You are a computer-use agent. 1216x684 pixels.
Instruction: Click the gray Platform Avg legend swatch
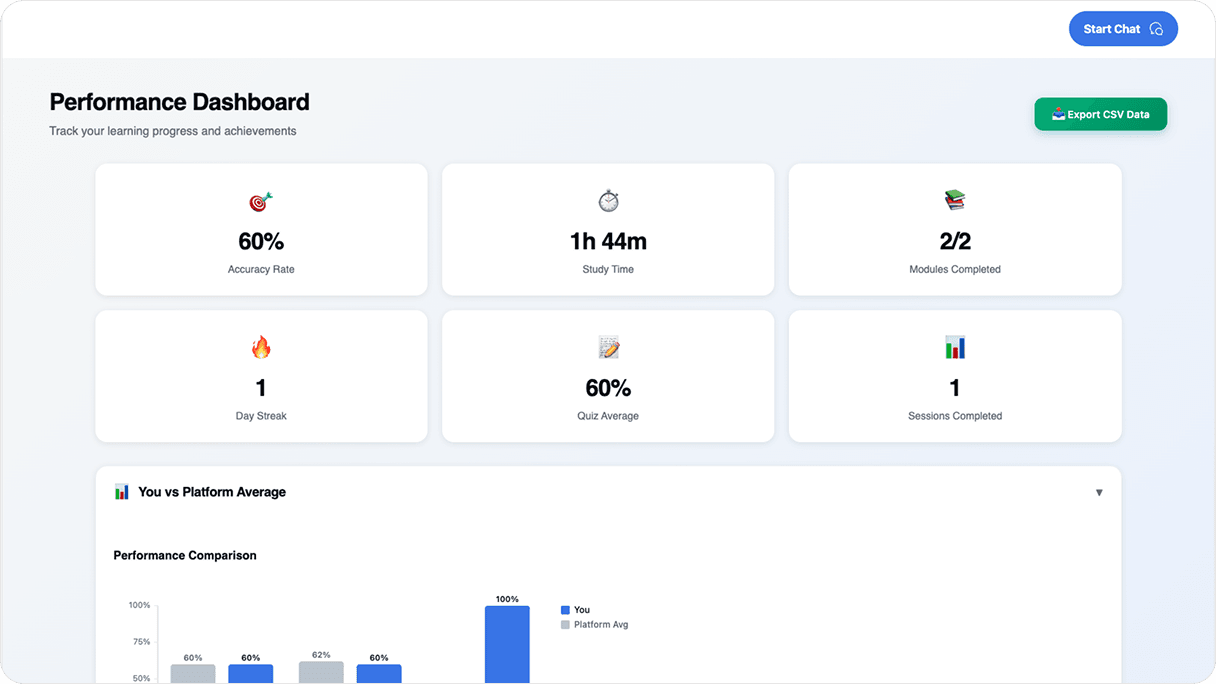pos(565,625)
